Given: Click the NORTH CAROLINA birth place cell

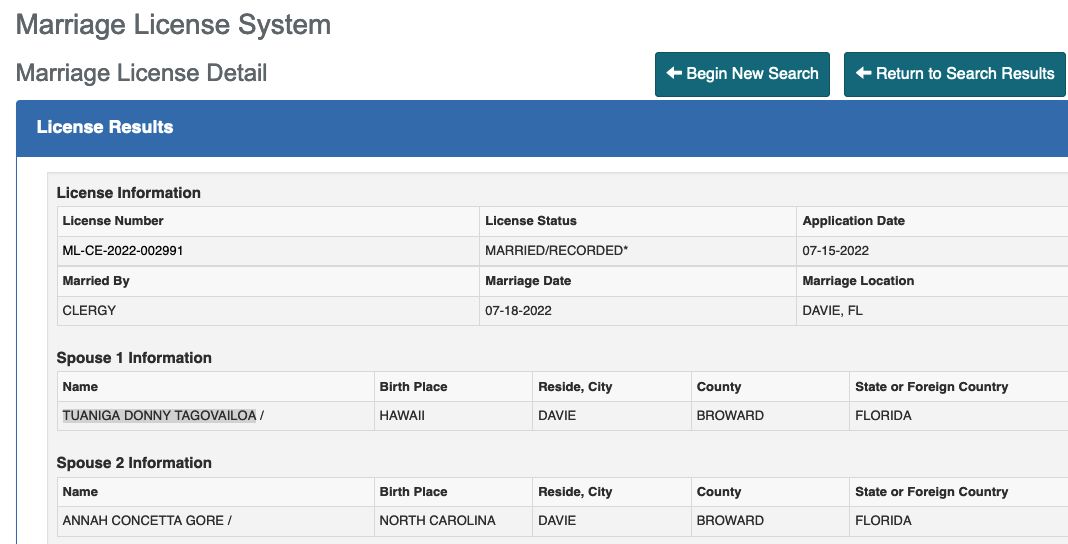Looking at the screenshot, I should [x=437, y=520].
